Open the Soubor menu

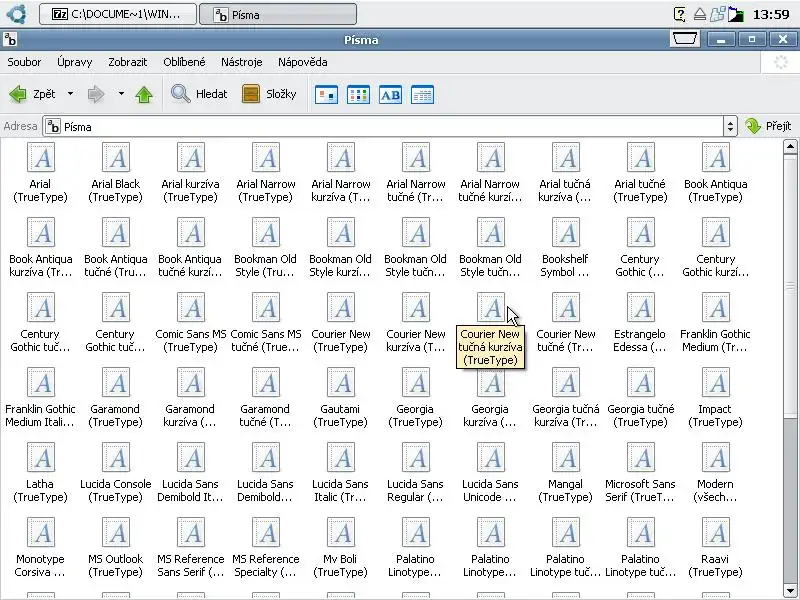point(24,62)
